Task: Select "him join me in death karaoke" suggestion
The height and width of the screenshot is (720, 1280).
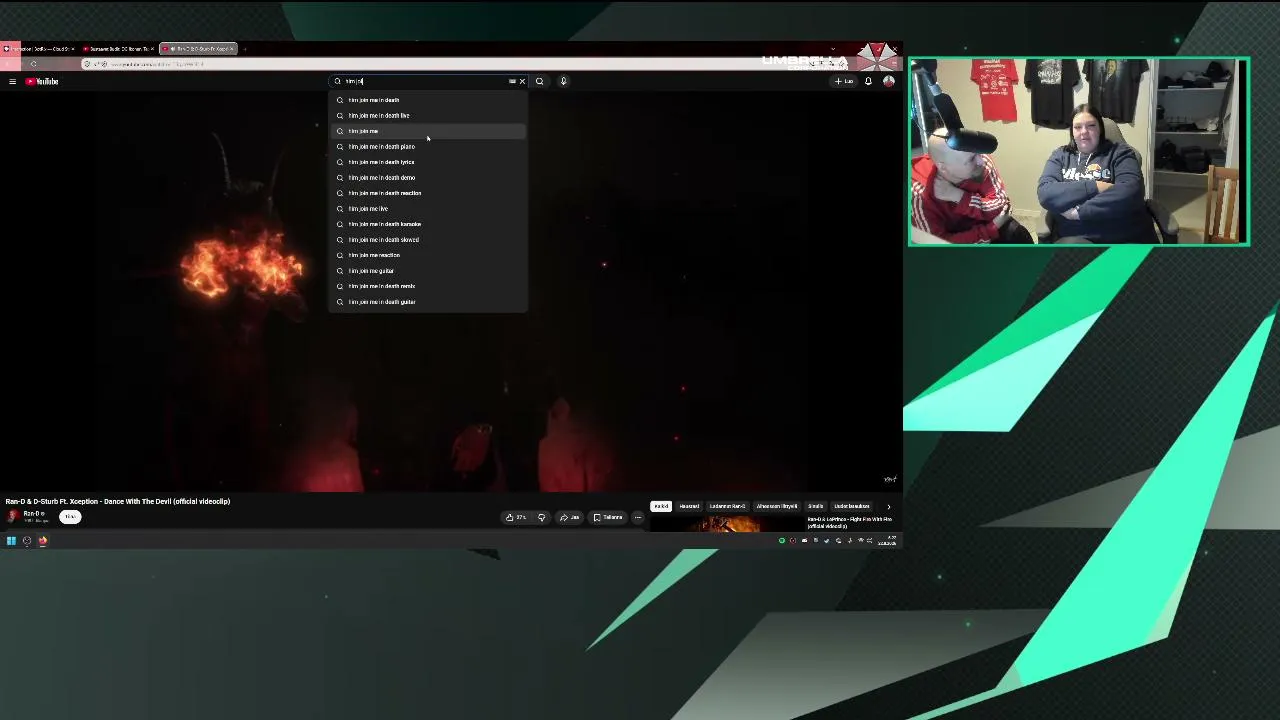Action: click(428, 224)
